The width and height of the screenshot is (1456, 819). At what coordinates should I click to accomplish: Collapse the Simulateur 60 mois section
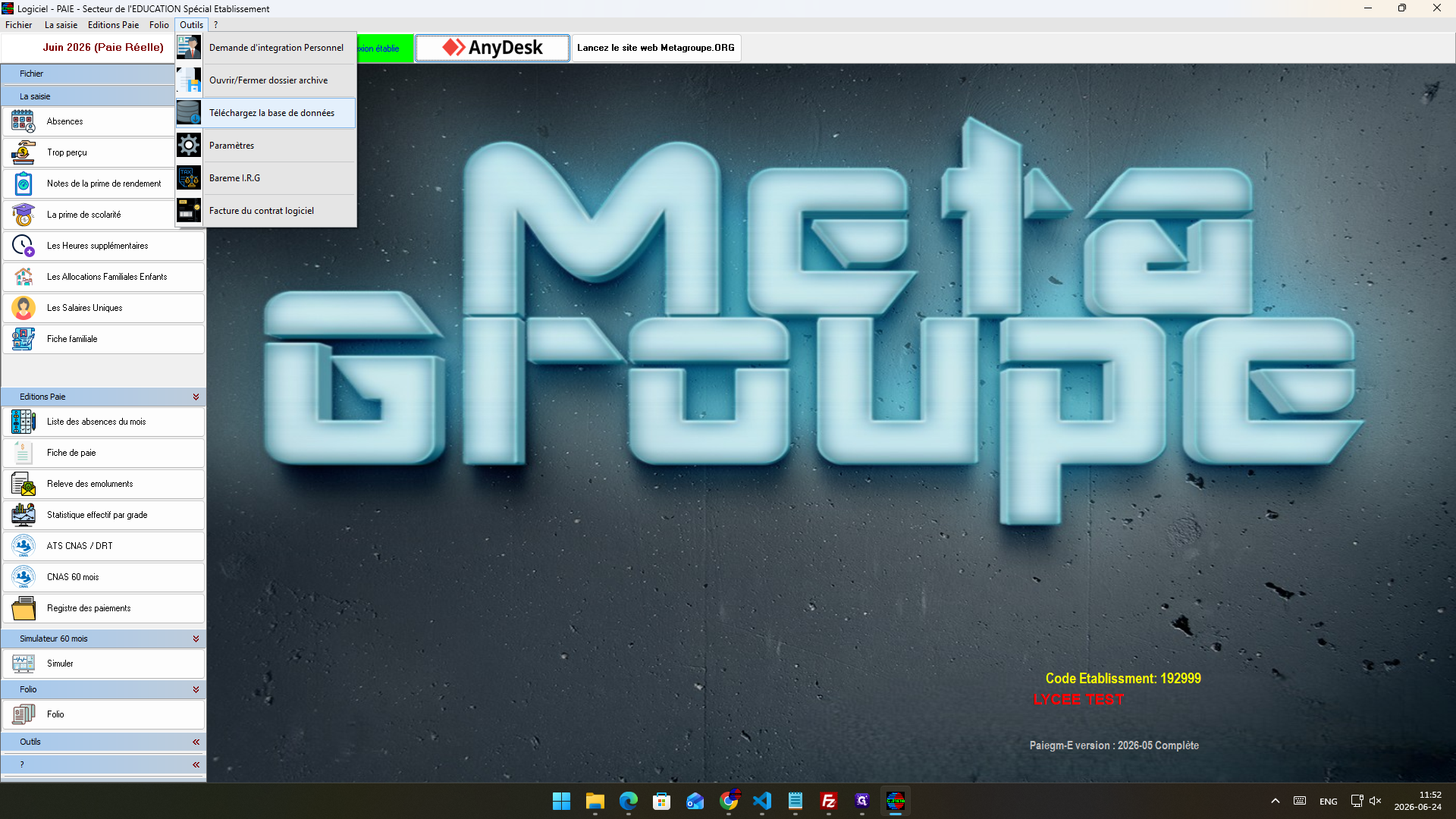[x=196, y=639]
